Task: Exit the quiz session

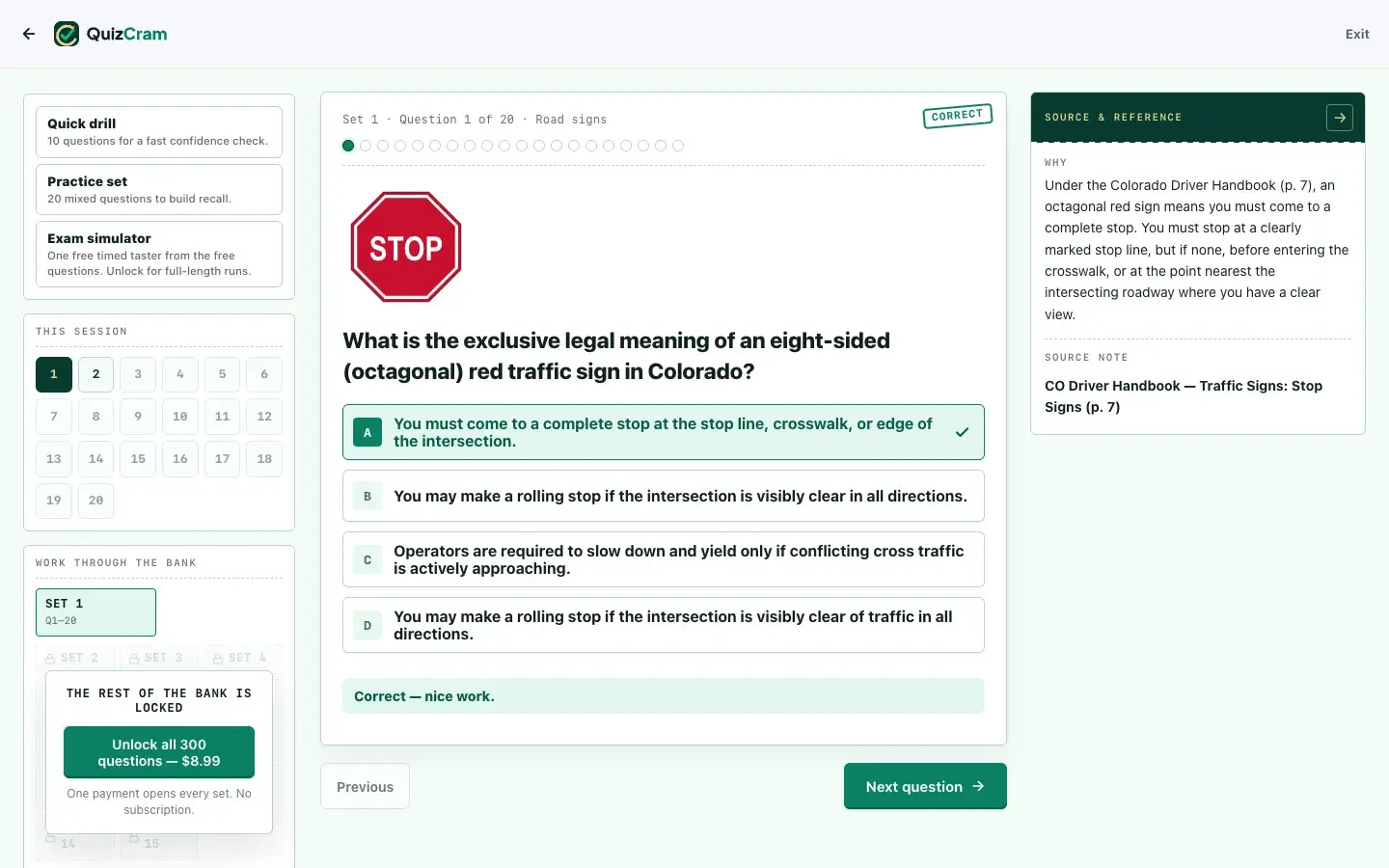Action: (1357, 34)
